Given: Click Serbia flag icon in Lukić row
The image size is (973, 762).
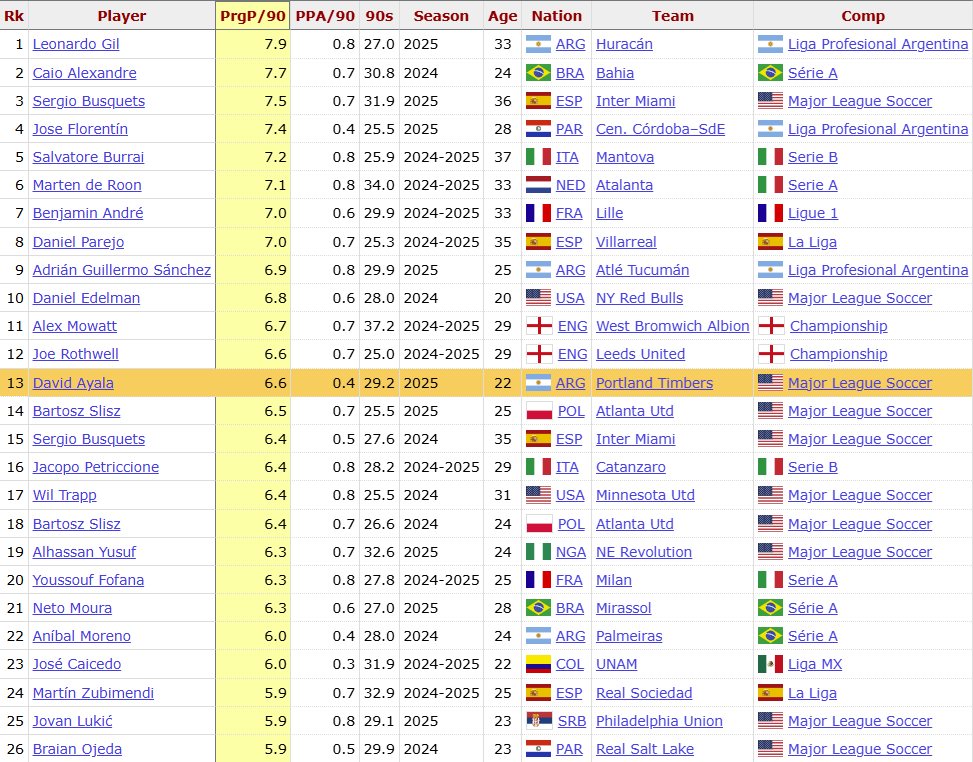Looking at the screenshot, I should (x=538, y=721).
